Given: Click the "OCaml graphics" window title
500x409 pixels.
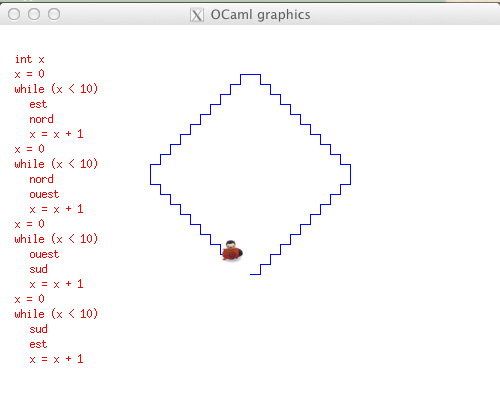Looking at the screenshot, I should pos(260,15).
